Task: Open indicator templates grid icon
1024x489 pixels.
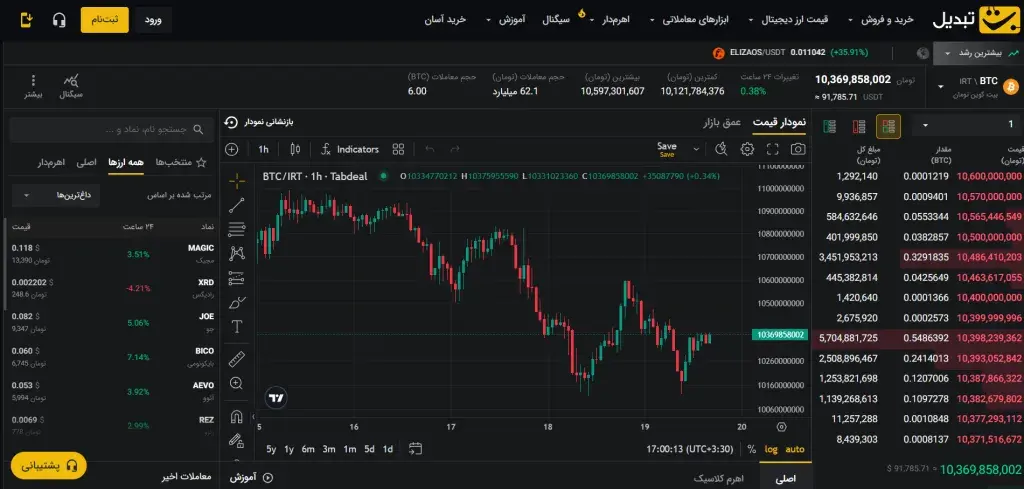Action: [398, 150]
